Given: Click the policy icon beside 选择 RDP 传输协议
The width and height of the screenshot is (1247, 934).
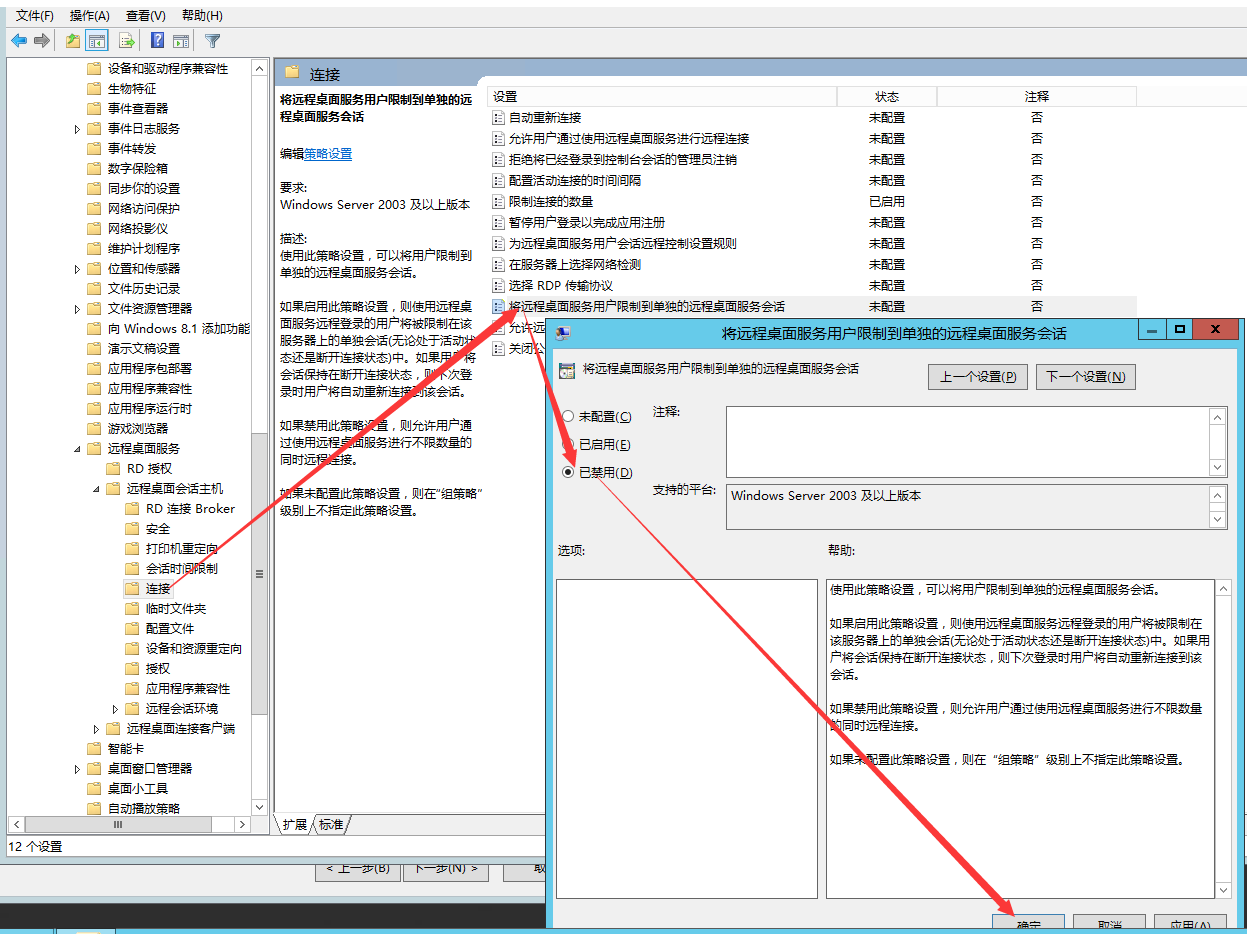Looking at the screenshot, I should [x=499, y=286].
